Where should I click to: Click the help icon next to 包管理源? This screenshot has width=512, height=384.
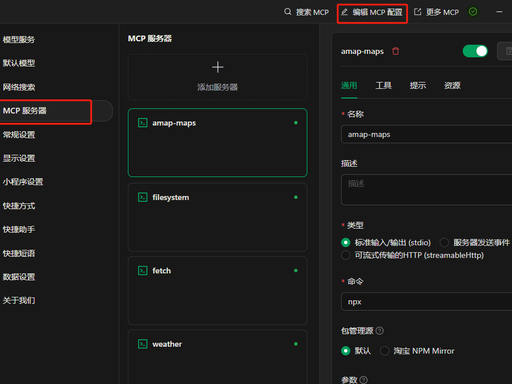[380, 331]
